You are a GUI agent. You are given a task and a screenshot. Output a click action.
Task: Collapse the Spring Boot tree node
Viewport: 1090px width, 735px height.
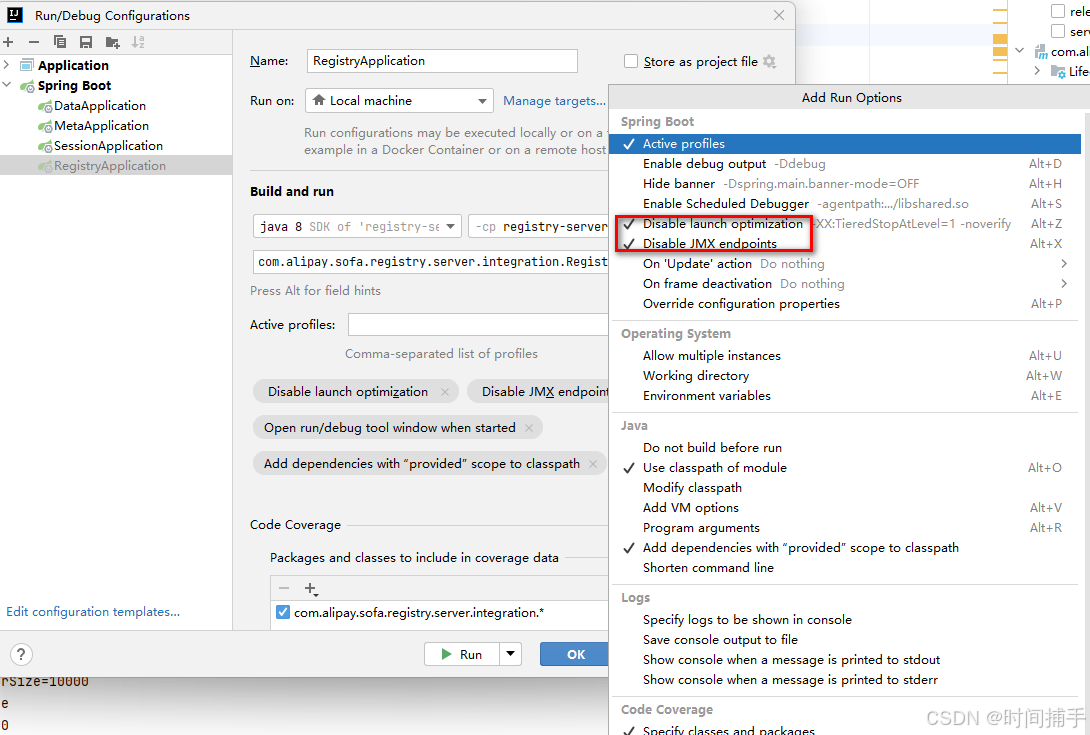point(8,85)
